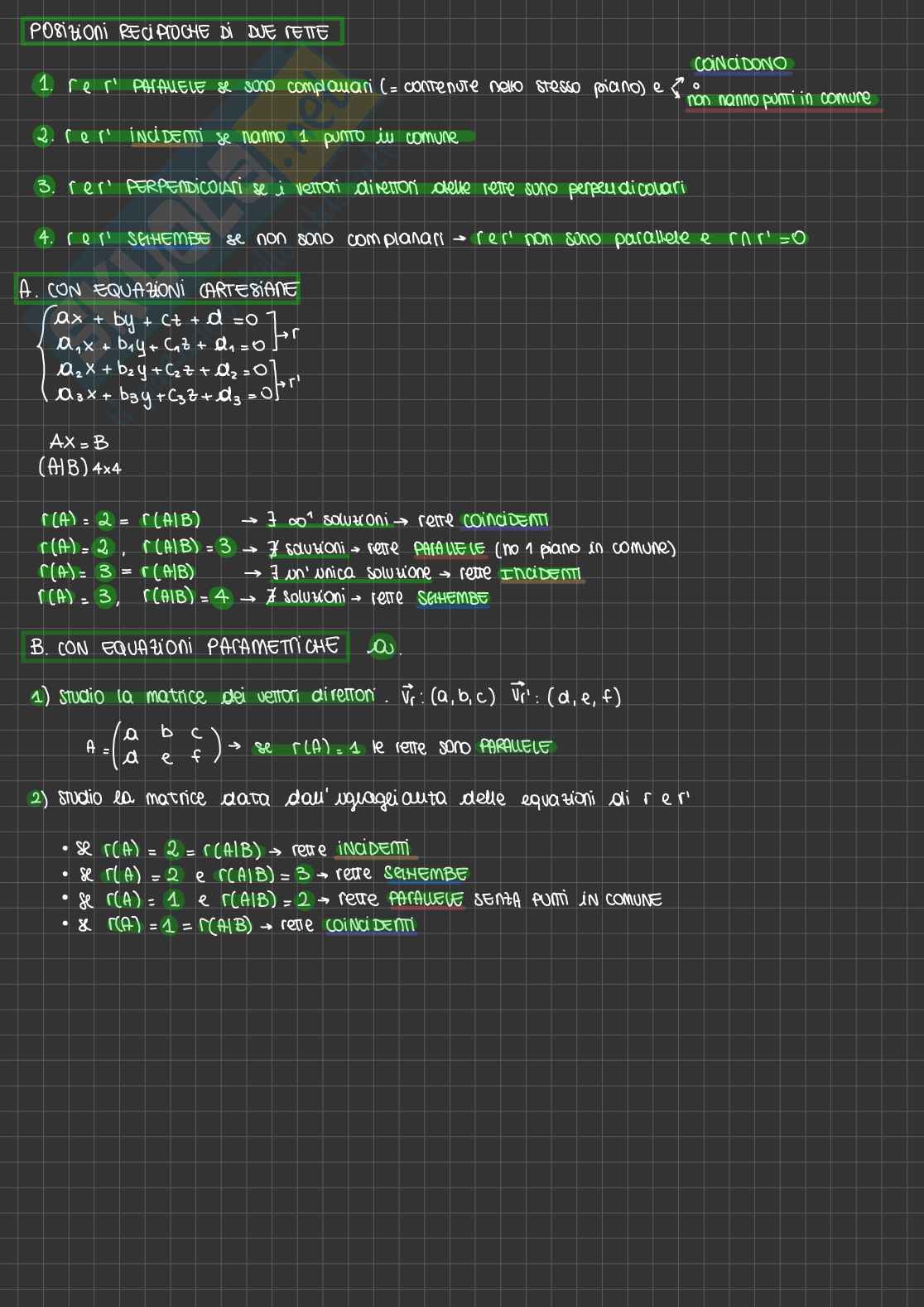This screenshot has height=1307, width=924.
Task: Click the green circled number 2
Action: tap(45, 136)
